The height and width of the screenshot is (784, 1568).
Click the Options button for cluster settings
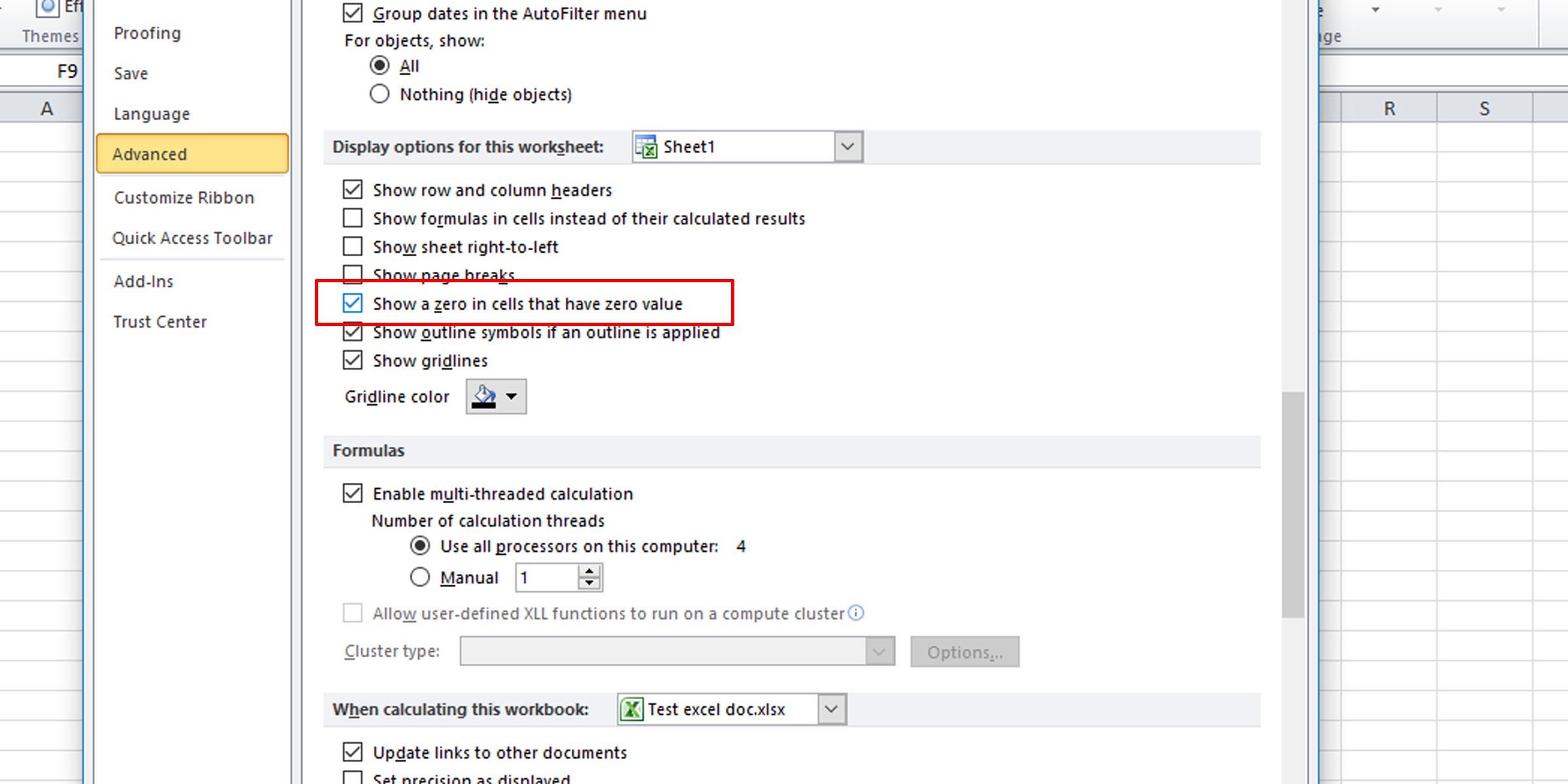click(x=963, y=651)
